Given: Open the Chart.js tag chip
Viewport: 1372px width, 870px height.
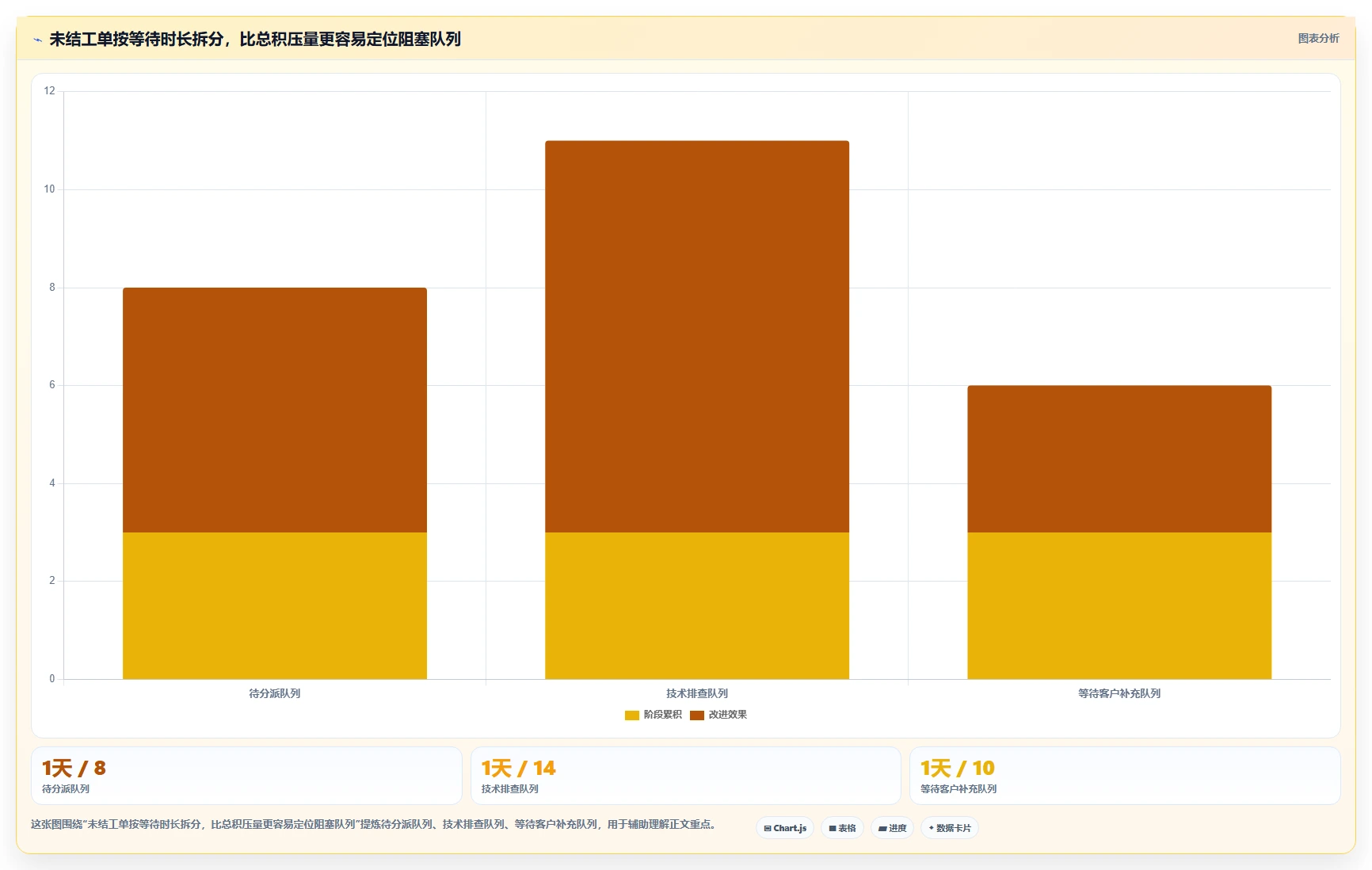Looking at the screenshot, I should [785, 828].
